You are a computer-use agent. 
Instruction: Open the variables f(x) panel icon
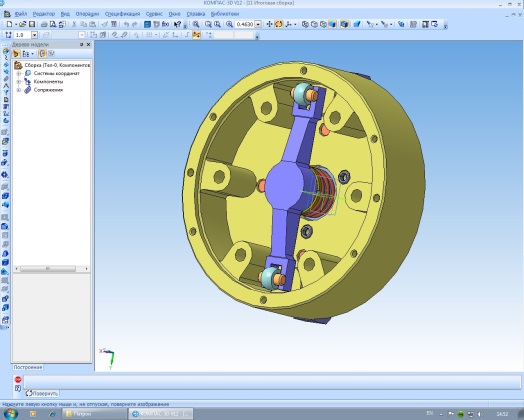pos(165,24)
